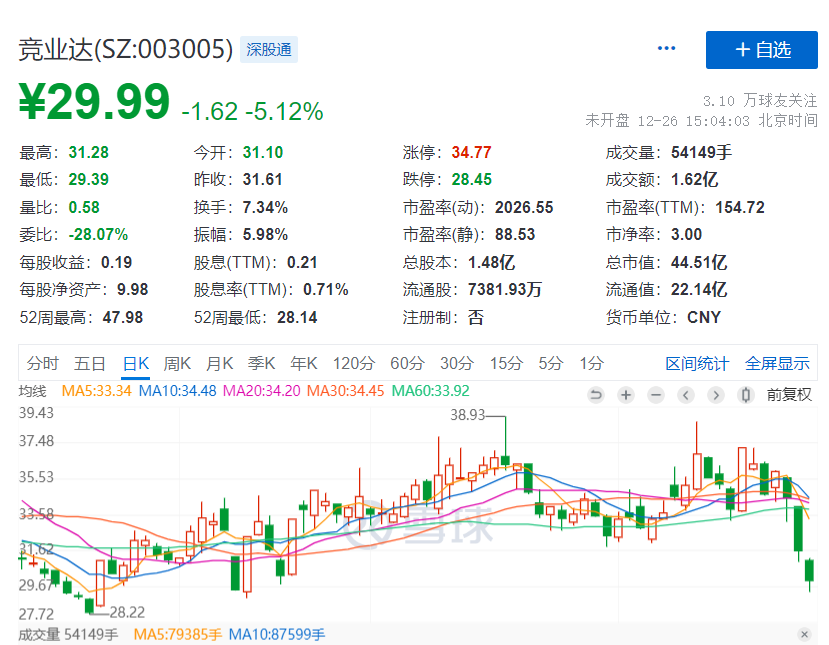Switch to the 120分 chart tab

[353, 363]
